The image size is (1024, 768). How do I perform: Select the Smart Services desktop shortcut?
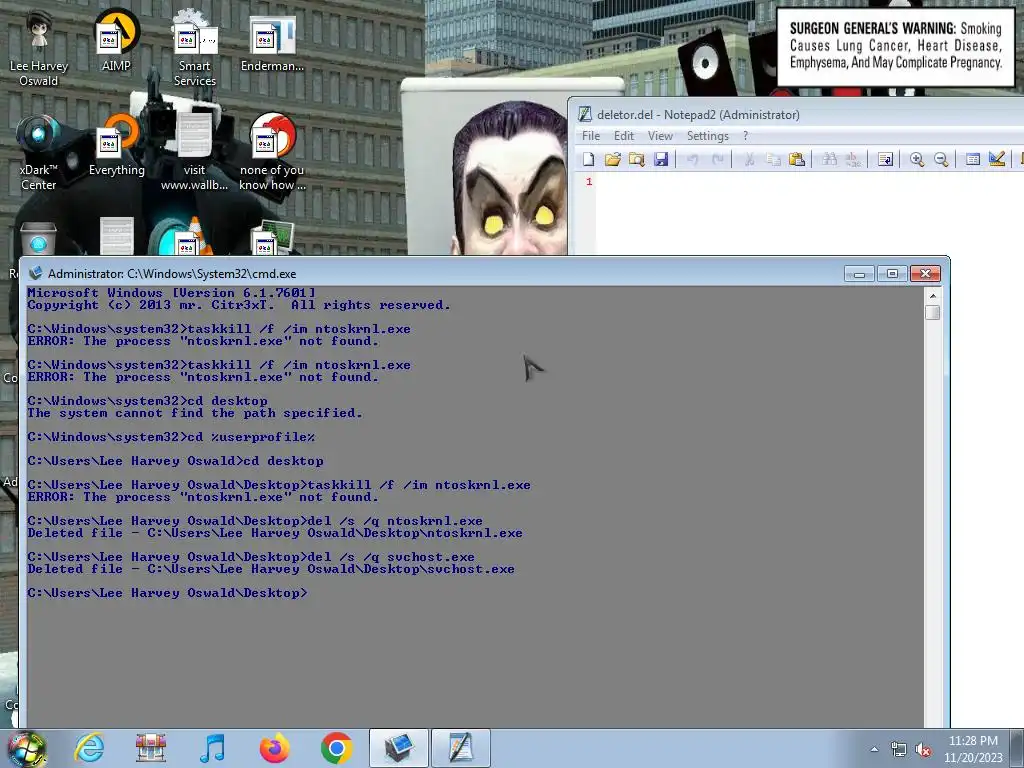(195, 47)
